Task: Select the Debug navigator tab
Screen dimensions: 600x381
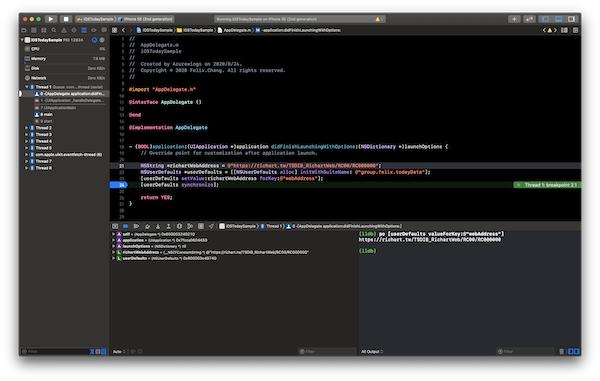Action: 84,30
